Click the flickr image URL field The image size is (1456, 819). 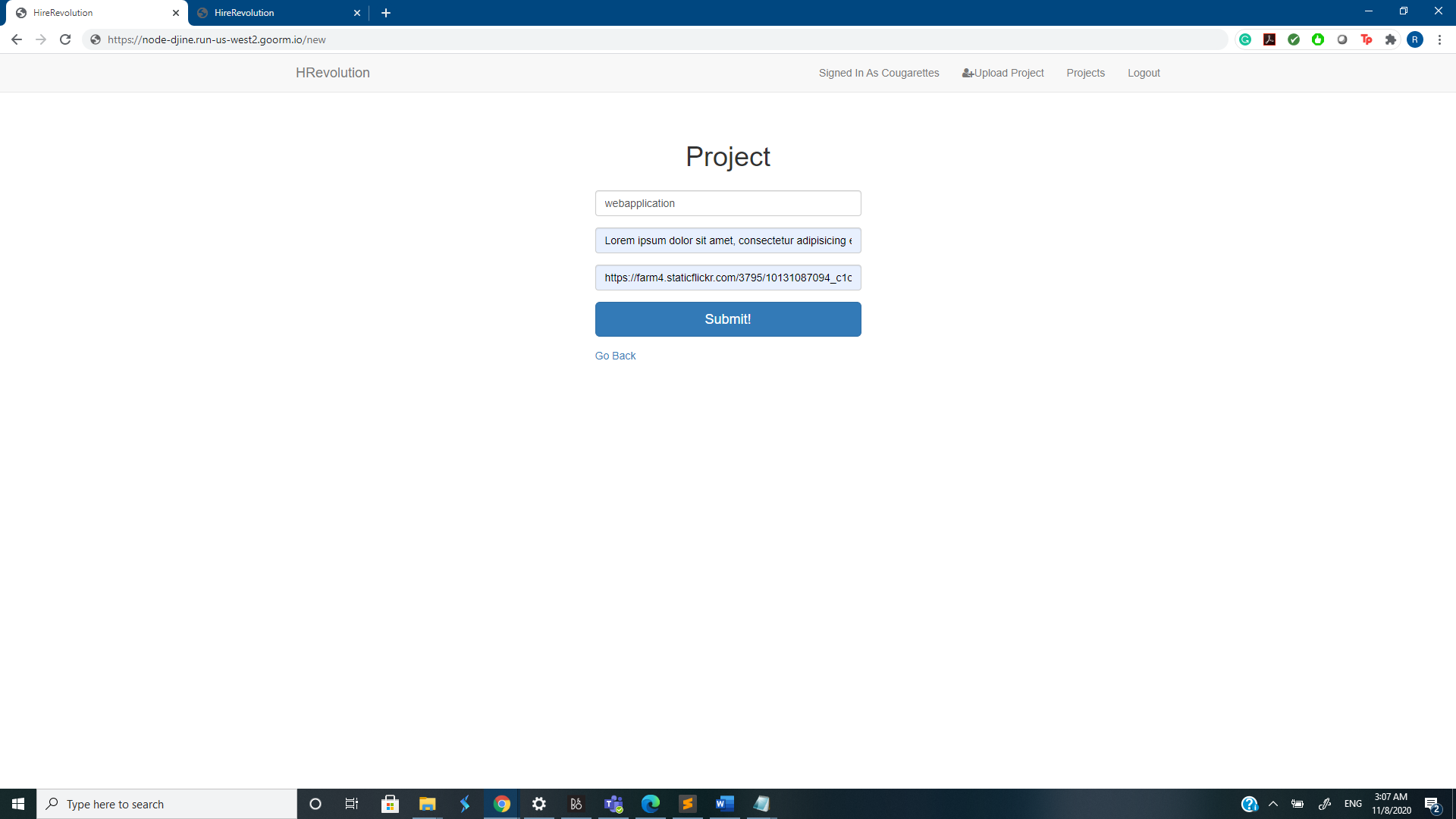pos(728,278)
